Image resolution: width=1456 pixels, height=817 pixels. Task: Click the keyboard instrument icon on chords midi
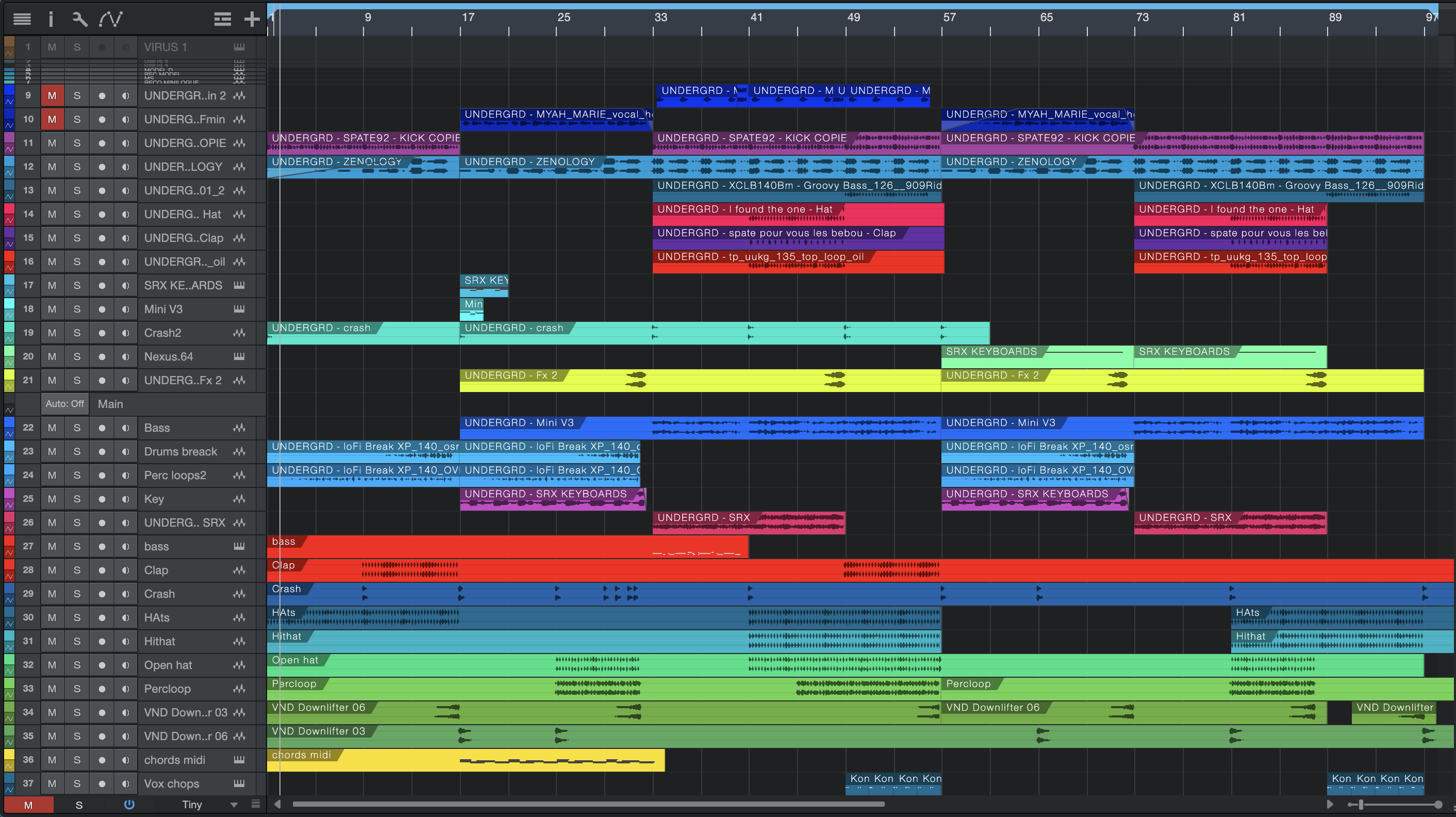[239, 760]
